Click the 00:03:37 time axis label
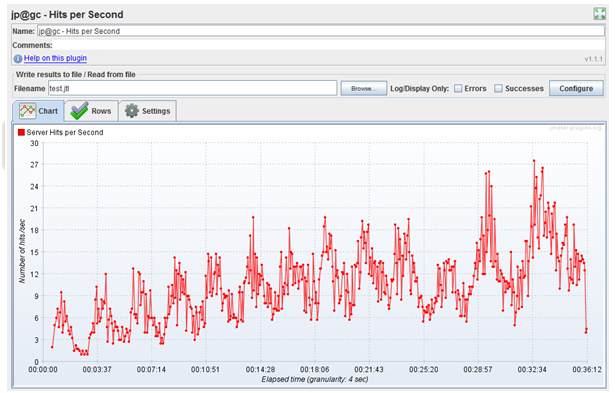This screenshot has width=615, height=393. click(97, 369)
